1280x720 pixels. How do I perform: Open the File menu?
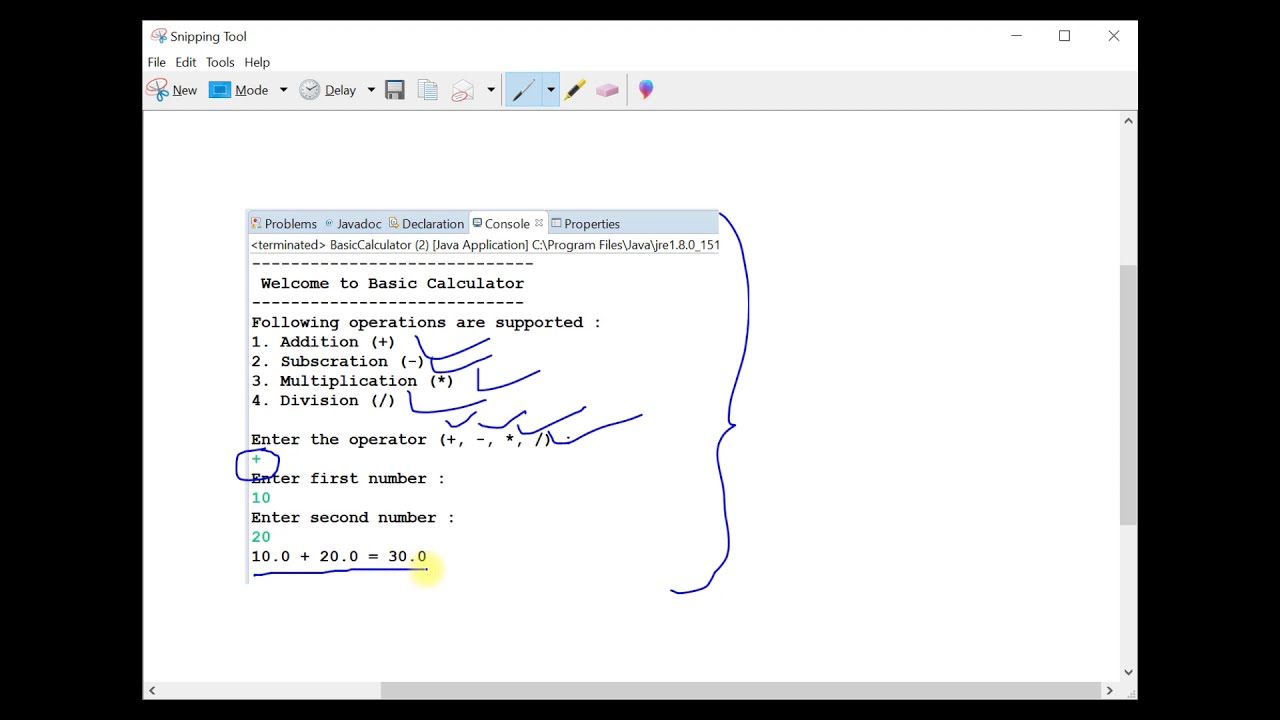click(x=157, y=62)
